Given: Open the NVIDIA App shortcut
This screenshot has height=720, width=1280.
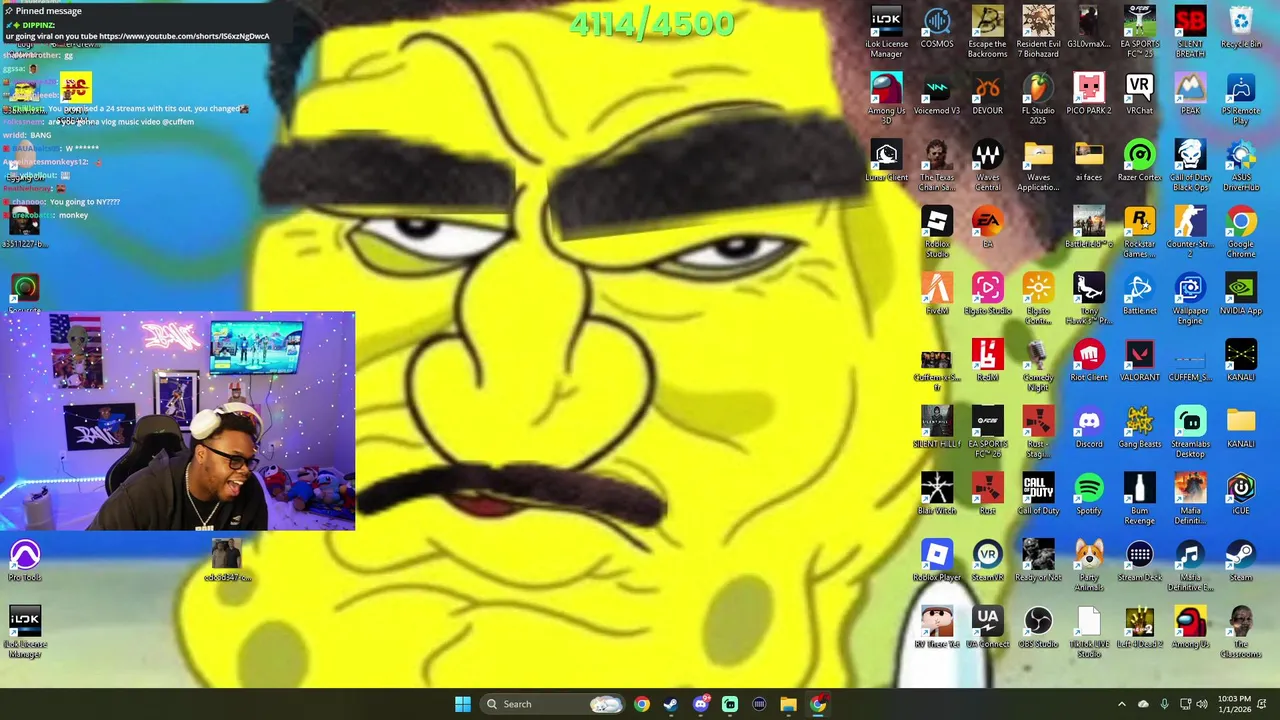Looking at the screenshot, I should coord(1241,295).
